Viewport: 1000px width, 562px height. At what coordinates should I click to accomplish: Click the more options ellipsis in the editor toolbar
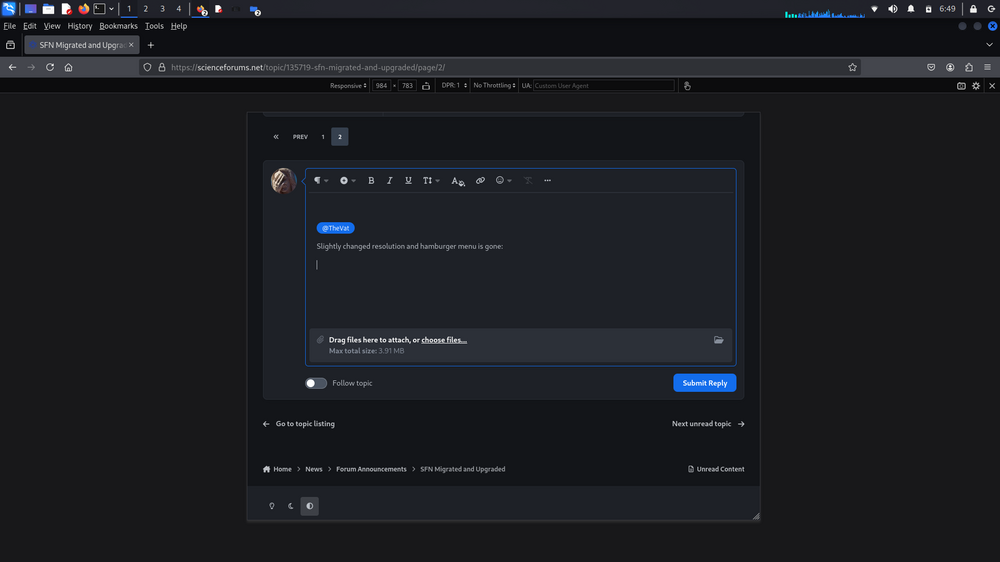point(547,181)
